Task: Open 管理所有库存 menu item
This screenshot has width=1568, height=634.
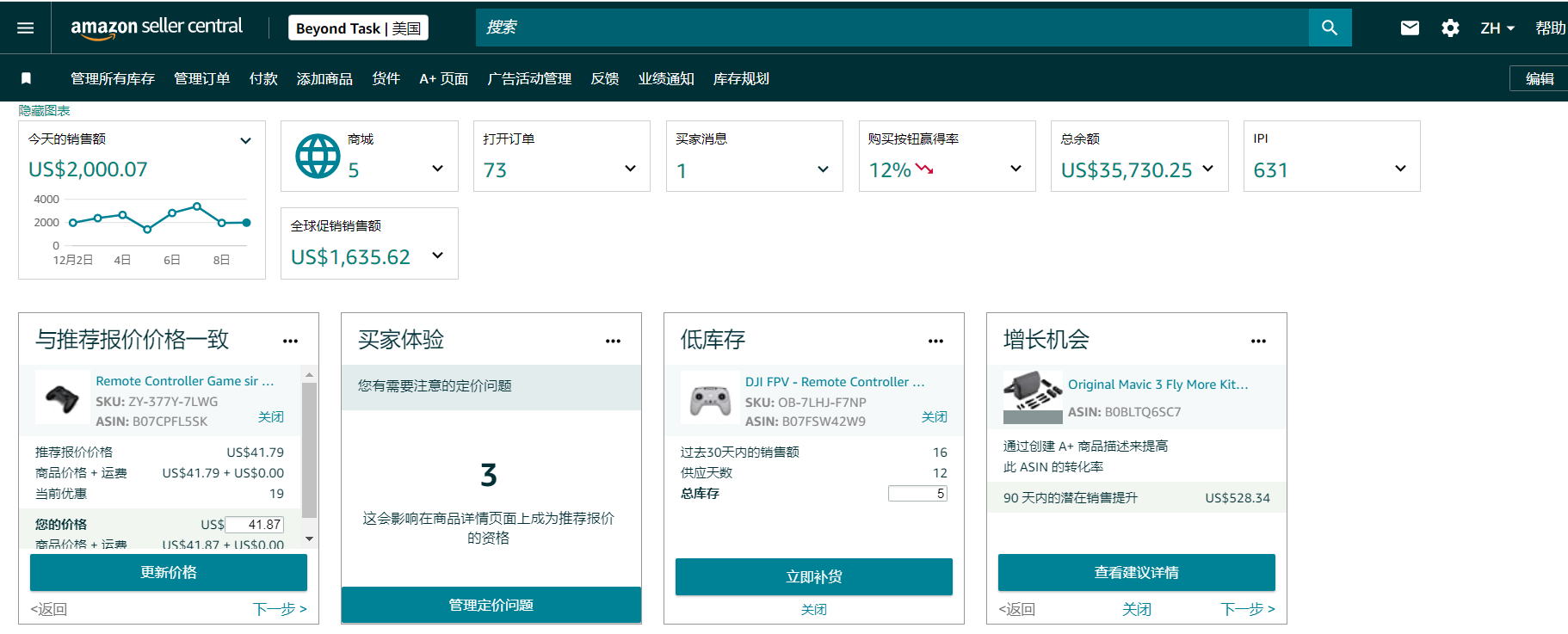Action: tap(113, 78)
